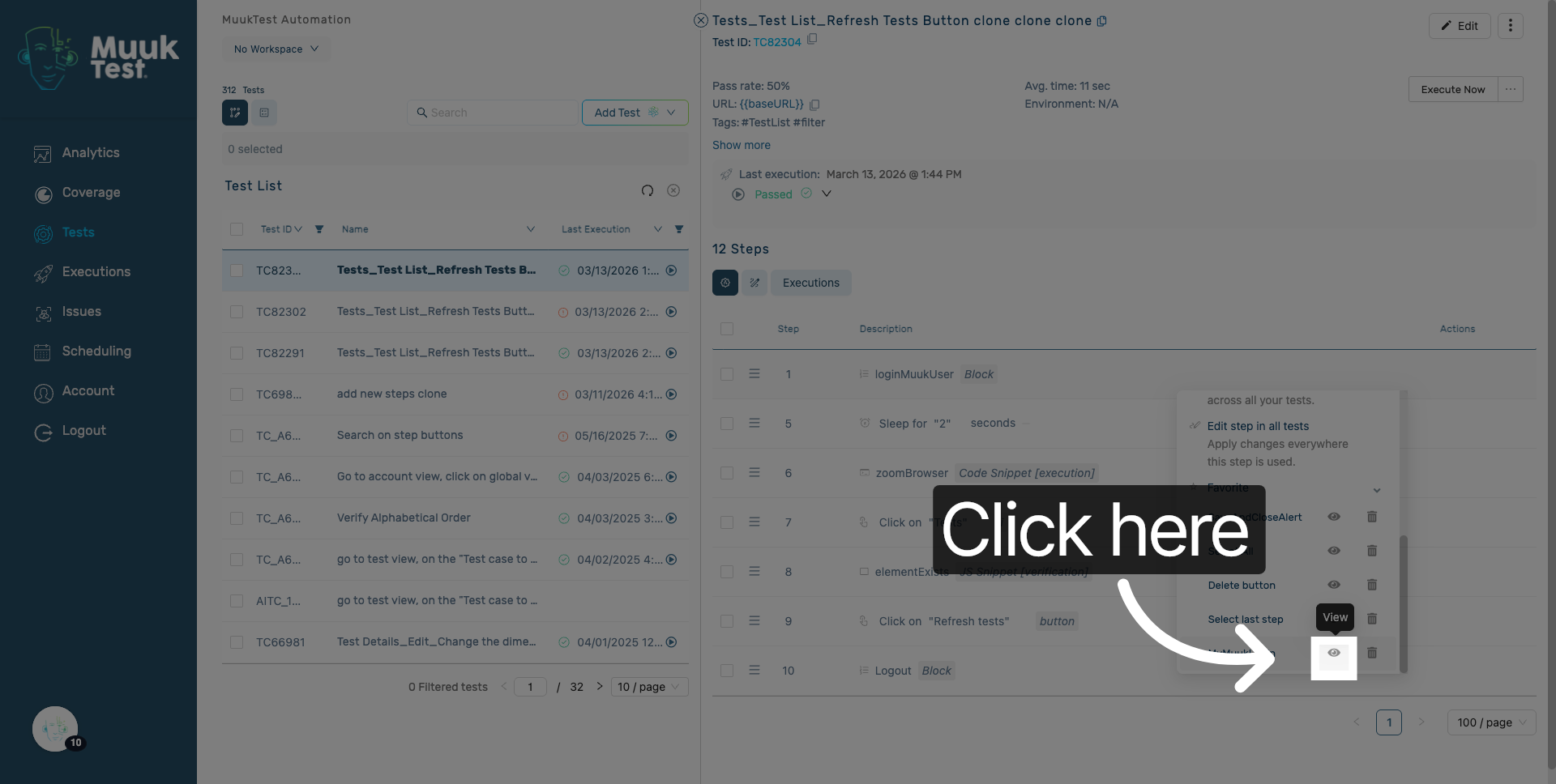This screenshot has width=1556, height=784.
Task: Open the Last Execution column sort chevron
Action: 658,229
